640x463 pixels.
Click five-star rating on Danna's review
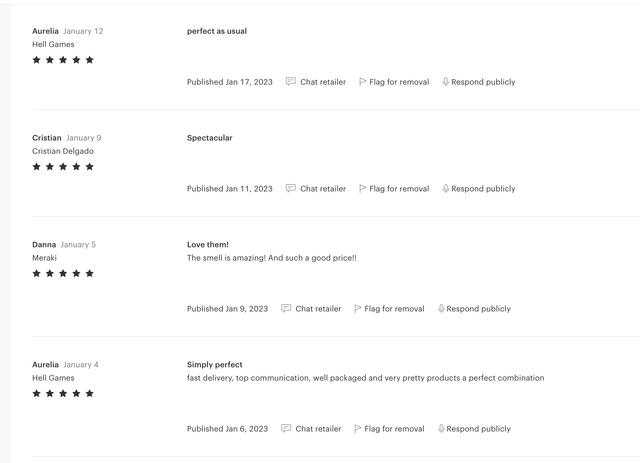pyautogui.click(x=63, y=273)
